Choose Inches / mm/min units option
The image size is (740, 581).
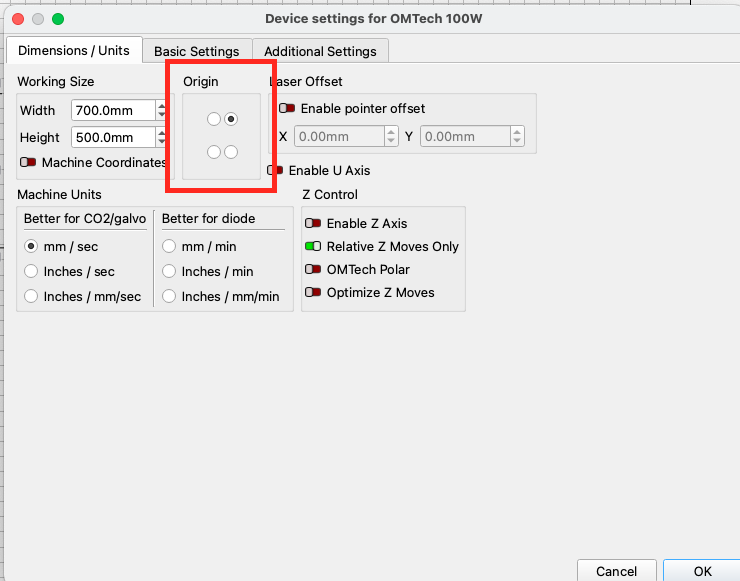point(169,296)
